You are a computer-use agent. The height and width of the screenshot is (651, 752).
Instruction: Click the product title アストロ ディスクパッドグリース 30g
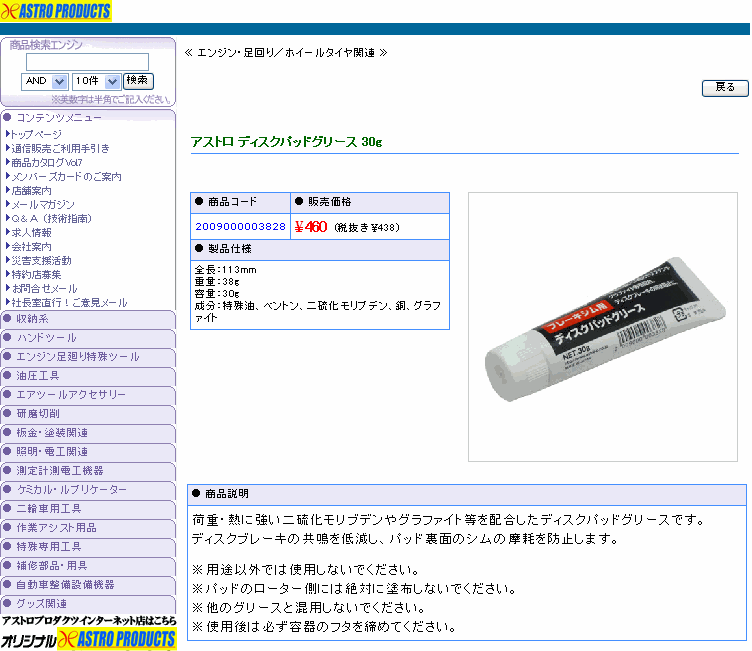pos(286,142)
